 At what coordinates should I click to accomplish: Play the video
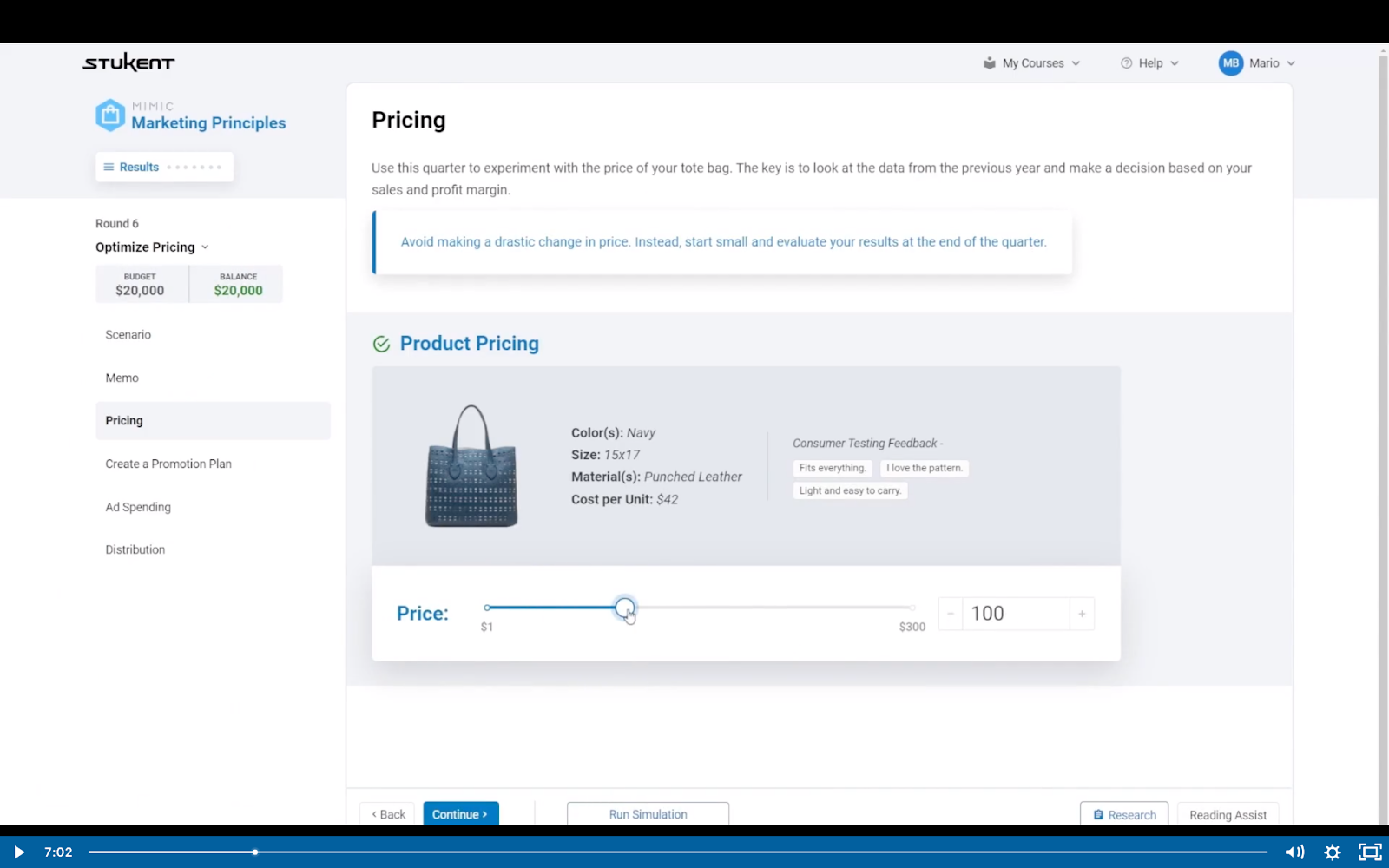18,852
